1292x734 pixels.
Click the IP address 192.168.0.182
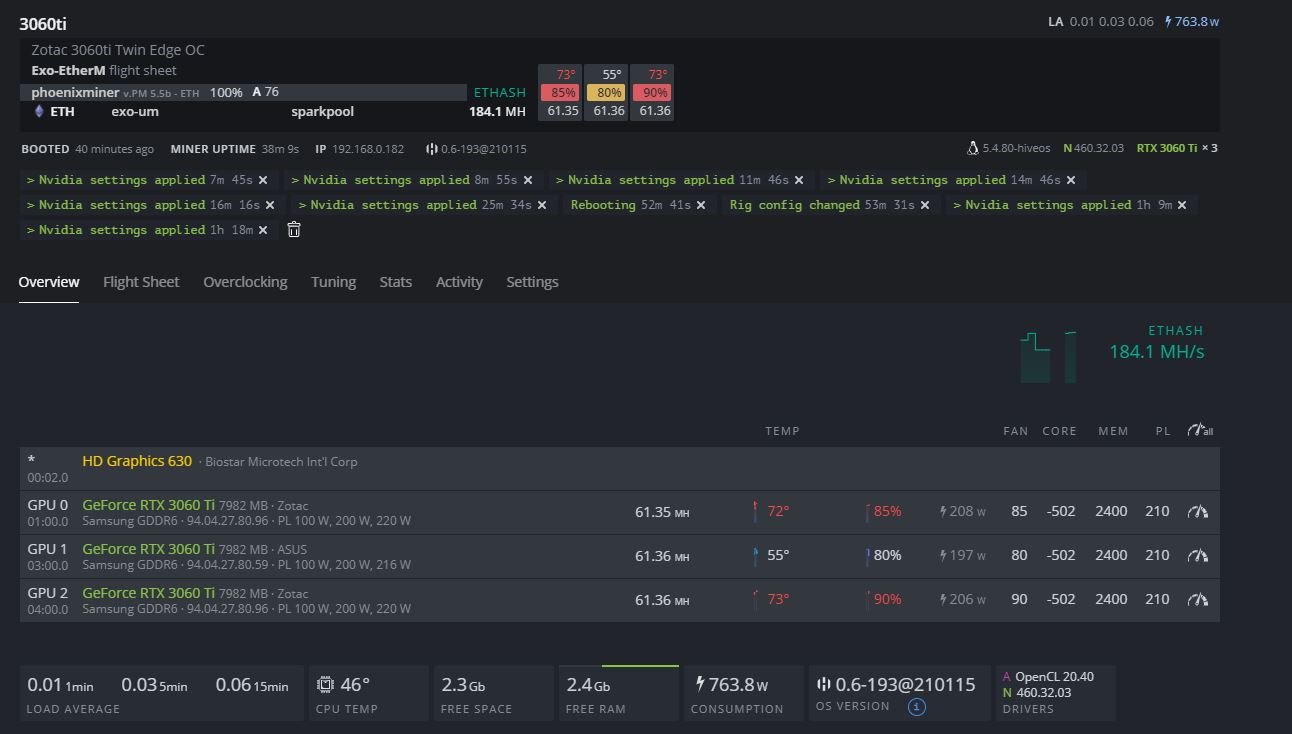tap(368, 149)
